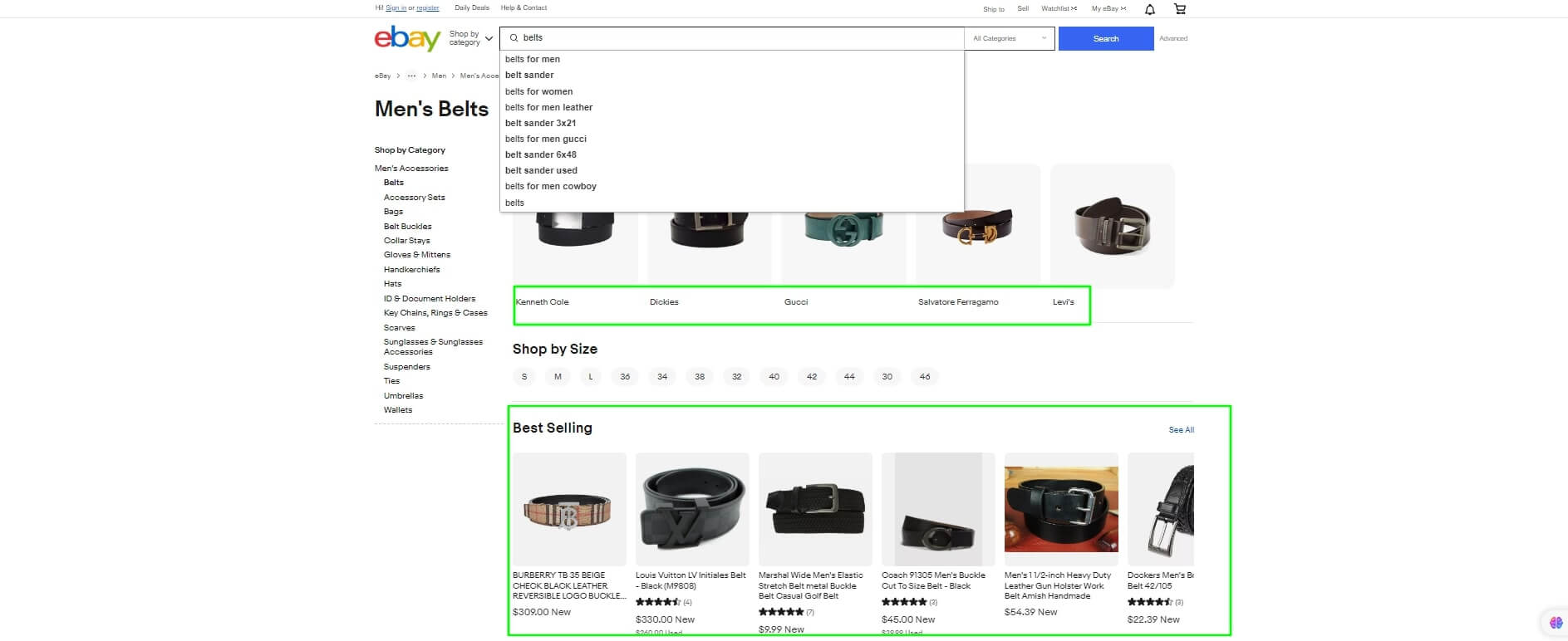1568x641 pixels.
Task: Click Kenneth Cole brand label
Action: click(543, 302)
